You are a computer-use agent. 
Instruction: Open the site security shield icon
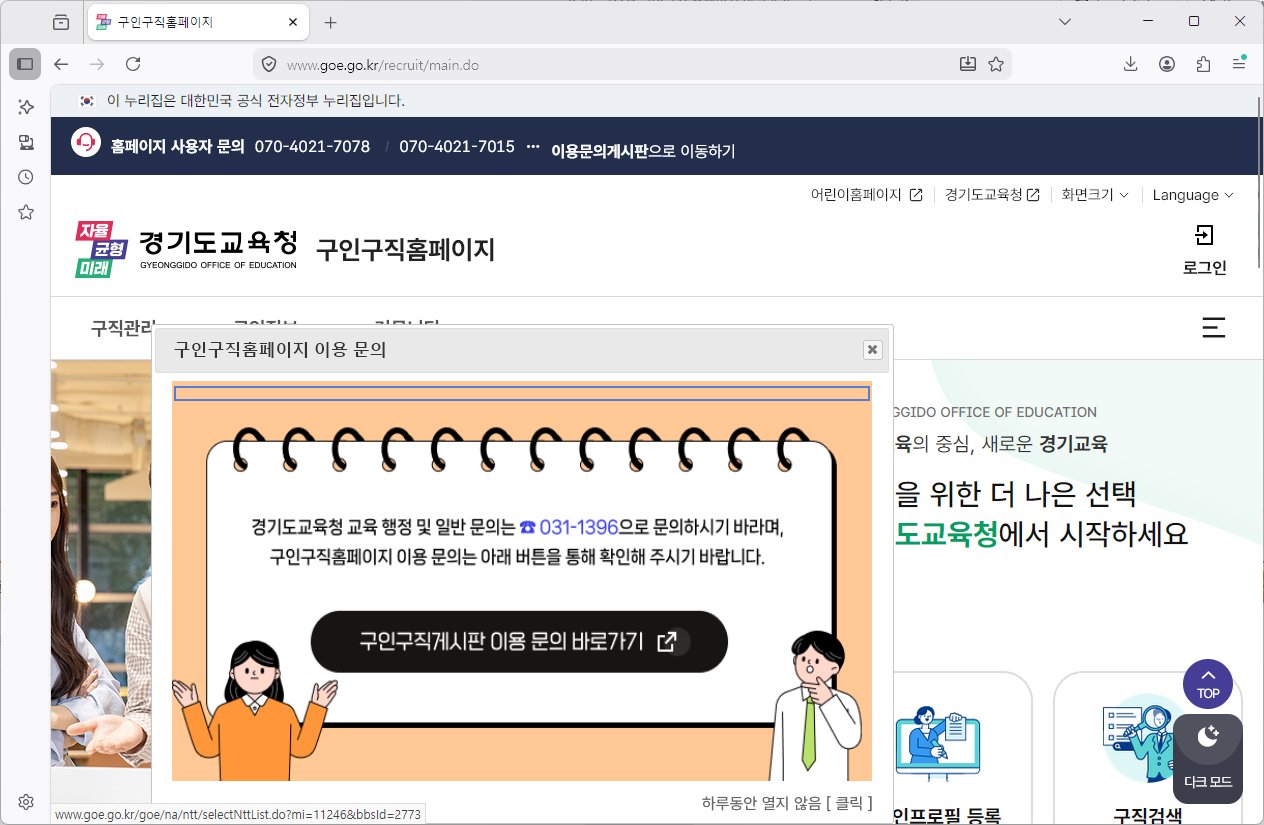pyautogui.click(x=268, y=64)
